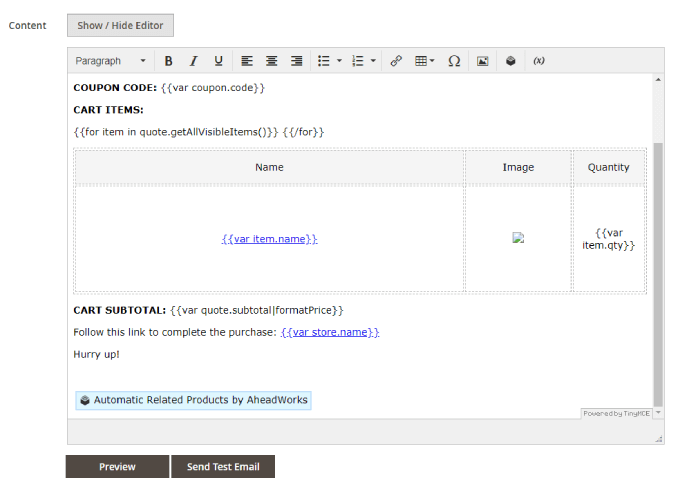
Task: Click the editor resize handle
Action: 659,439
